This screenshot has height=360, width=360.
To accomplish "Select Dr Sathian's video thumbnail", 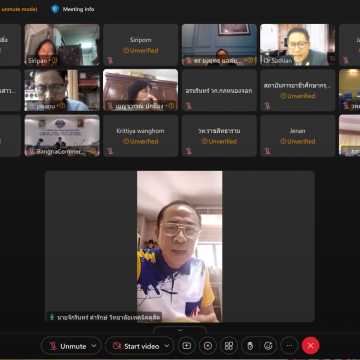I will (x=297, y=45).
